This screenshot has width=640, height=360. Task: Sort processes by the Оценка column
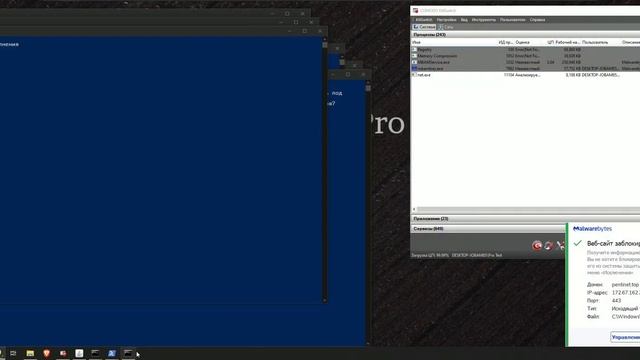(522, 42)
